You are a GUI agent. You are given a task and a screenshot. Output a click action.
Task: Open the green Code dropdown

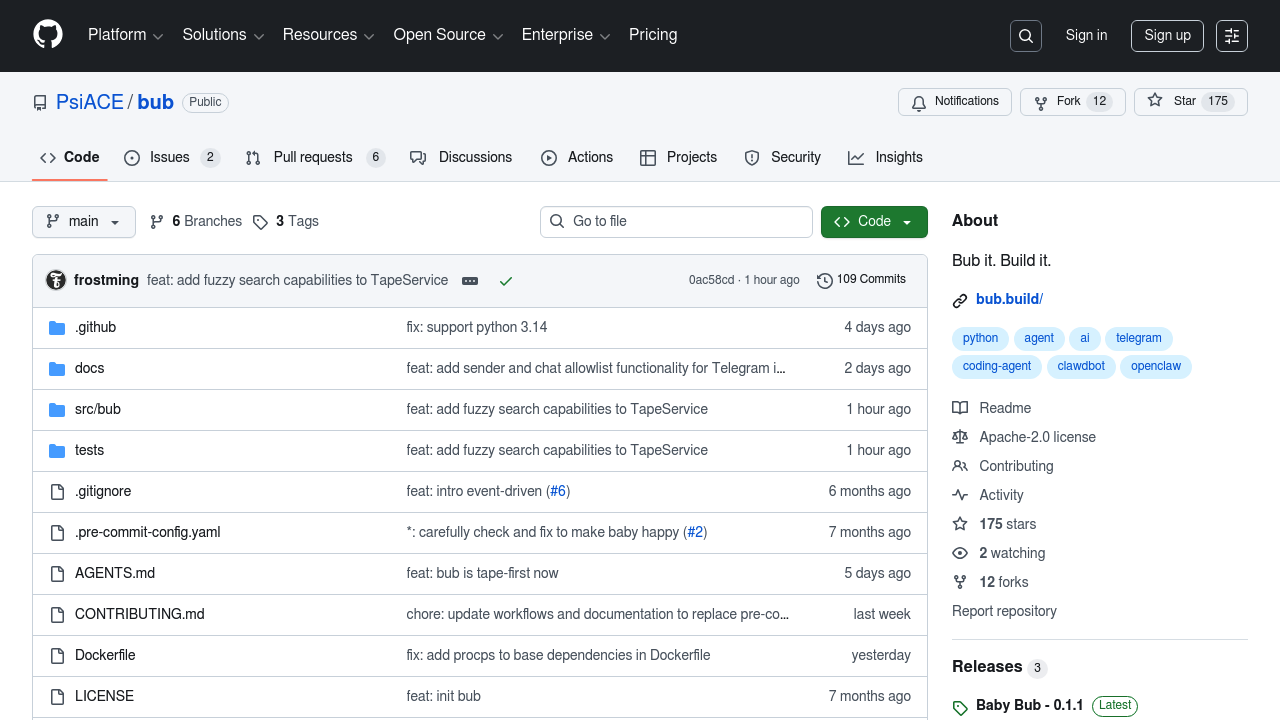874,222
